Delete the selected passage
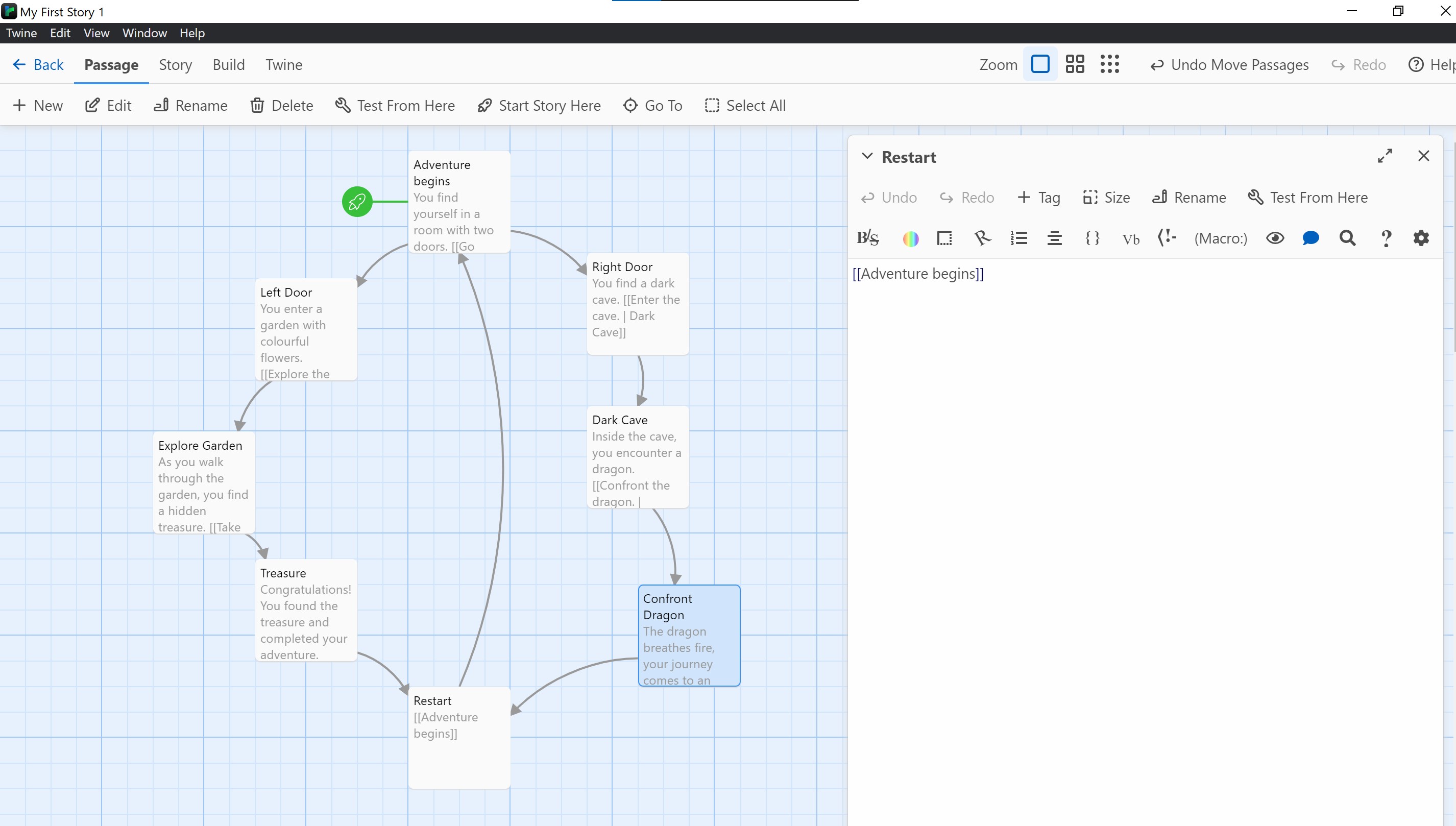 click(281, 106)
